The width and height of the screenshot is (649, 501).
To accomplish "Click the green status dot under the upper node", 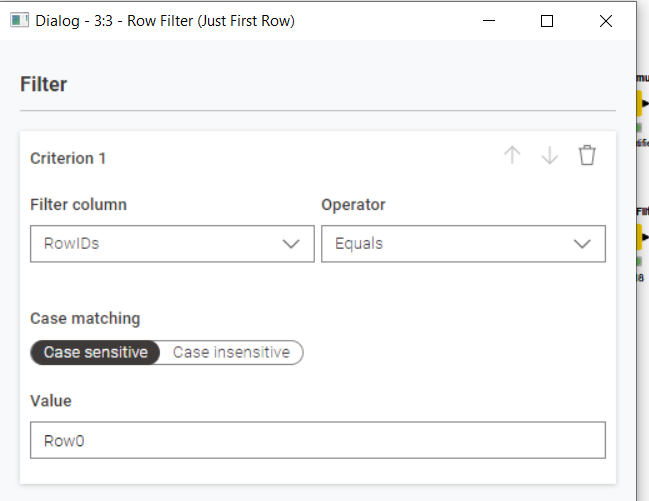I will [639, 128].
